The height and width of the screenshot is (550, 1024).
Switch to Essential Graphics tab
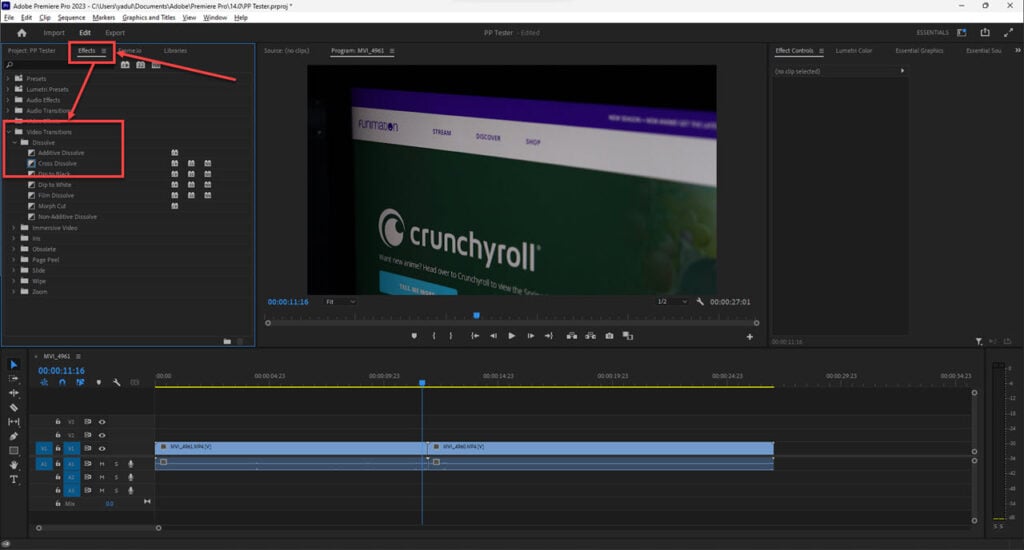(919, 50)
